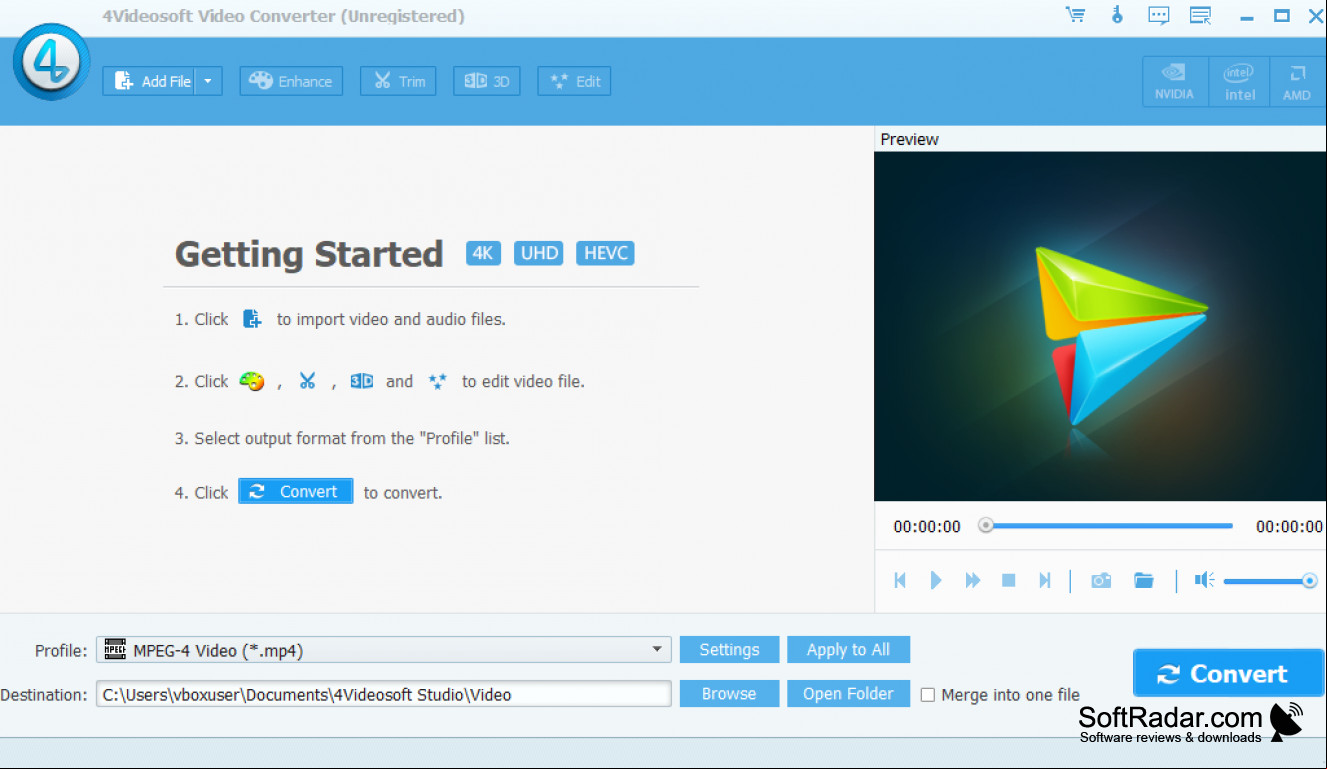Toggle Intel hardware acceleration

[x=1239, y=81]
